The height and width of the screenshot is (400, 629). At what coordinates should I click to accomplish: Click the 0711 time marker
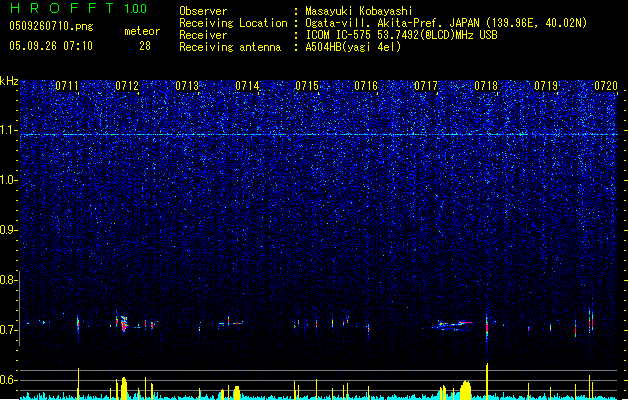point(67,86)
